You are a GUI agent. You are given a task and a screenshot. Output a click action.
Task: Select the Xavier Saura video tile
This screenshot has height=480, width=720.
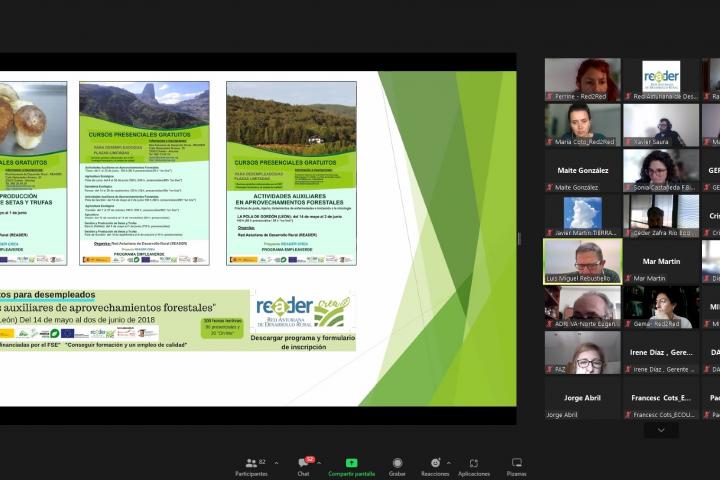(x=660, y=125)
